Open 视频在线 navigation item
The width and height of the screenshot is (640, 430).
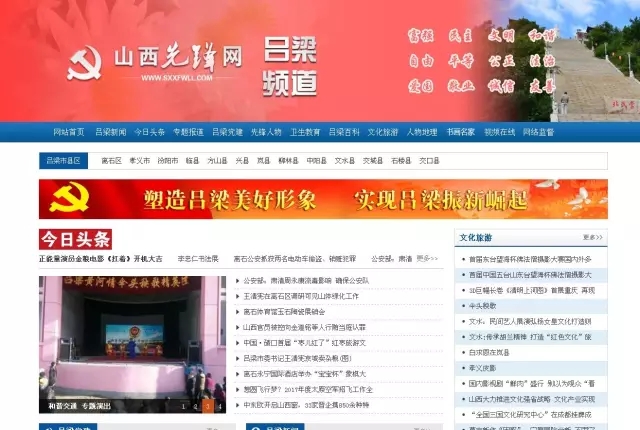tap(500, 132)
